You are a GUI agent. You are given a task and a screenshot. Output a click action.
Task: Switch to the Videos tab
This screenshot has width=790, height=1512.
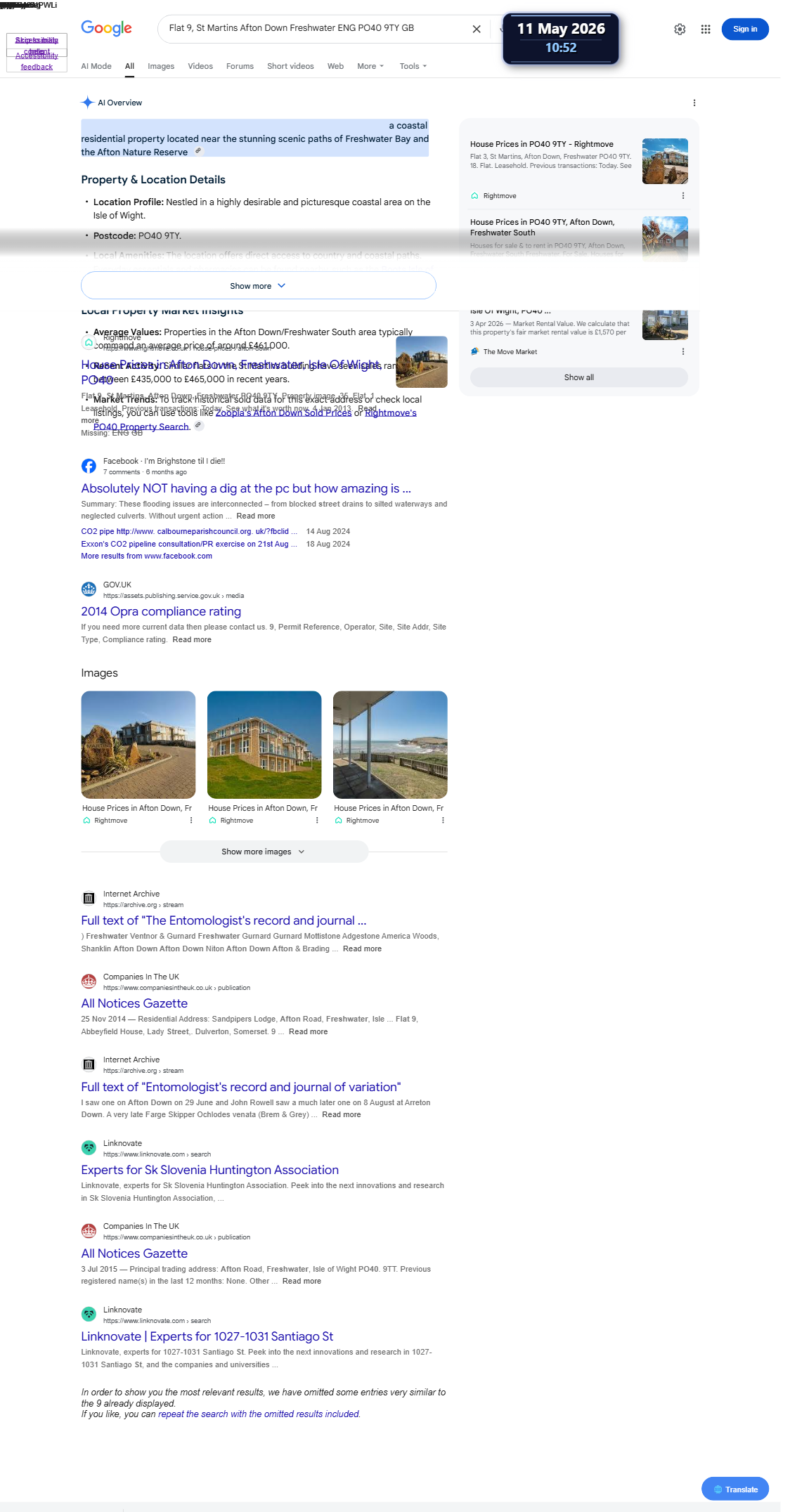(200, 66)
